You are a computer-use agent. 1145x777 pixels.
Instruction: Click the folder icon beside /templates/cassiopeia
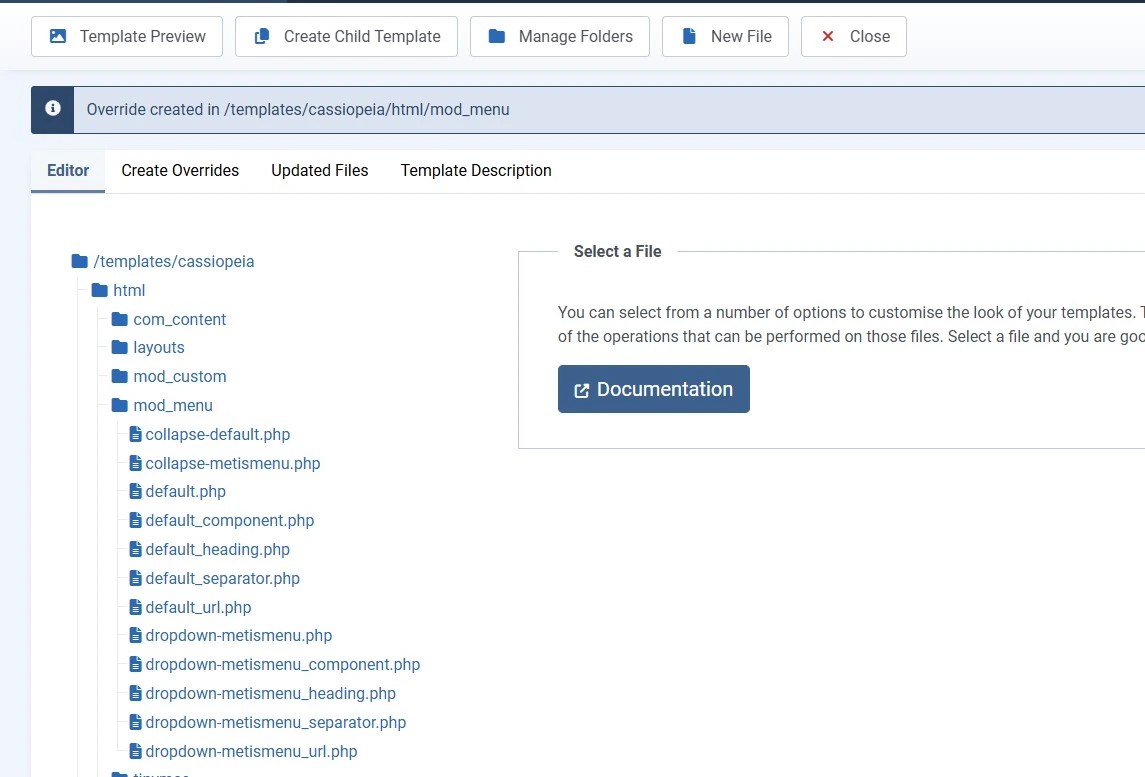click(x=80, y=261)
